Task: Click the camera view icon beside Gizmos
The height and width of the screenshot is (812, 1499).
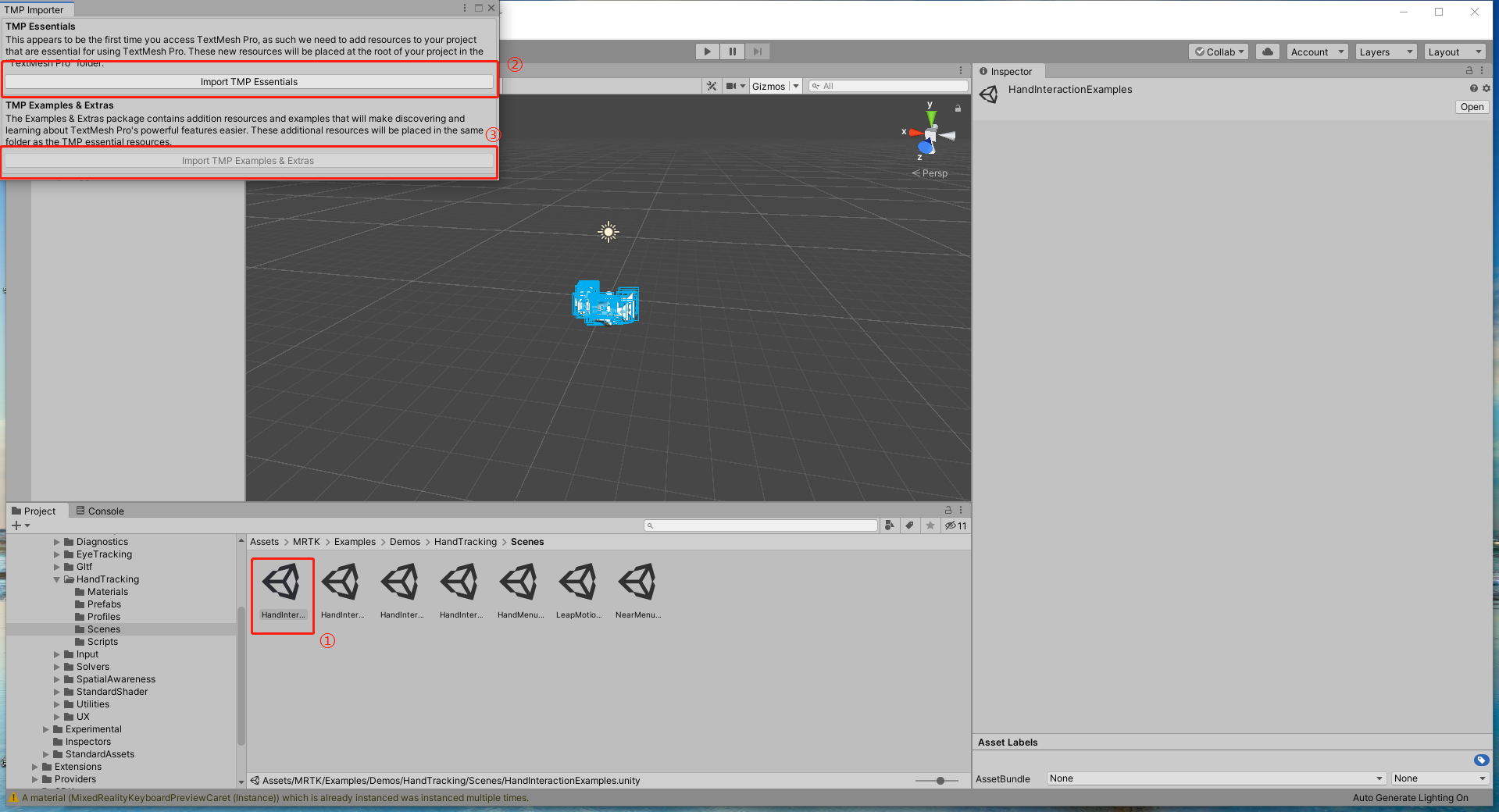Action: [731, 86]
